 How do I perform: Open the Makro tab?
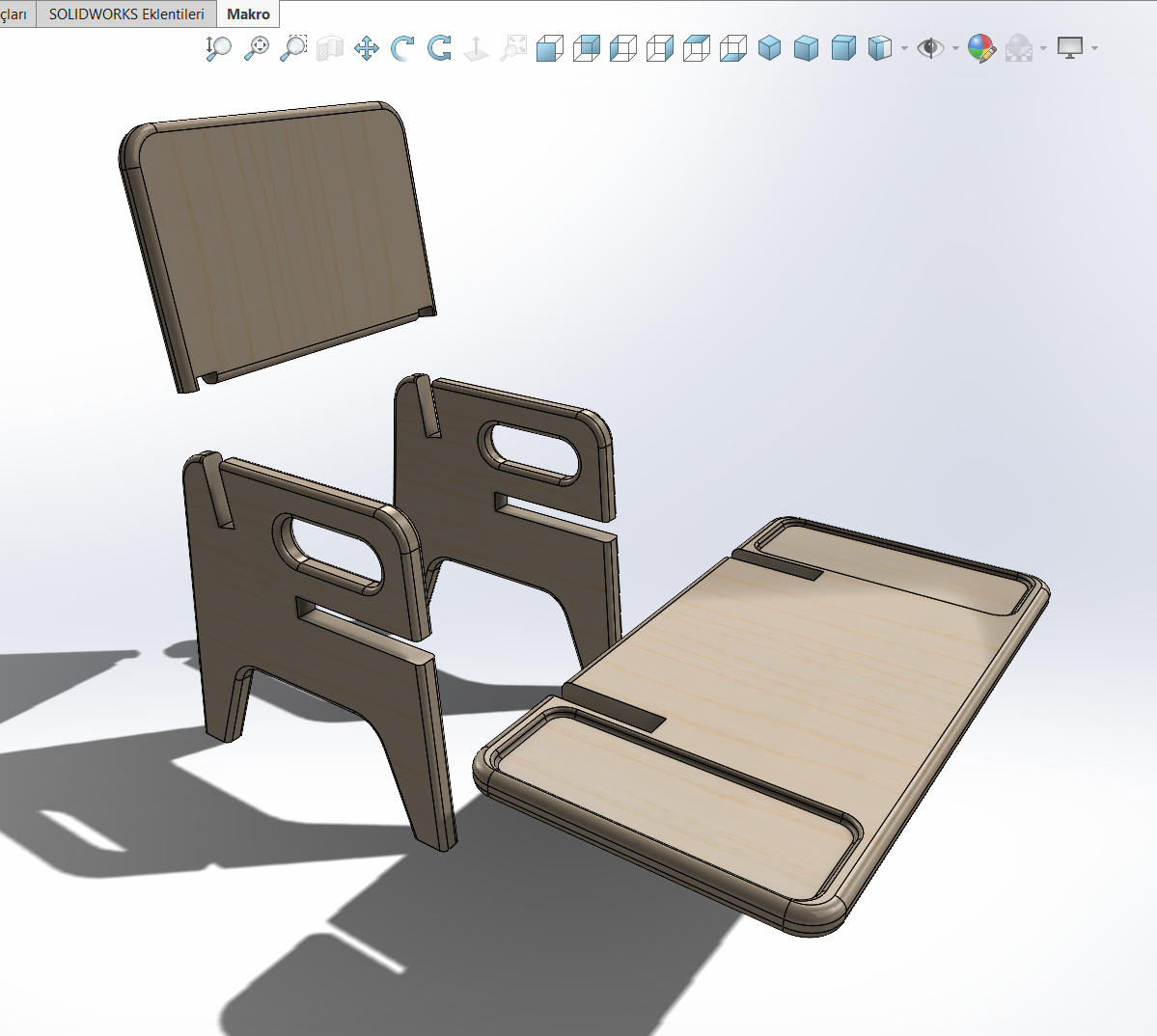pos(249,14)
